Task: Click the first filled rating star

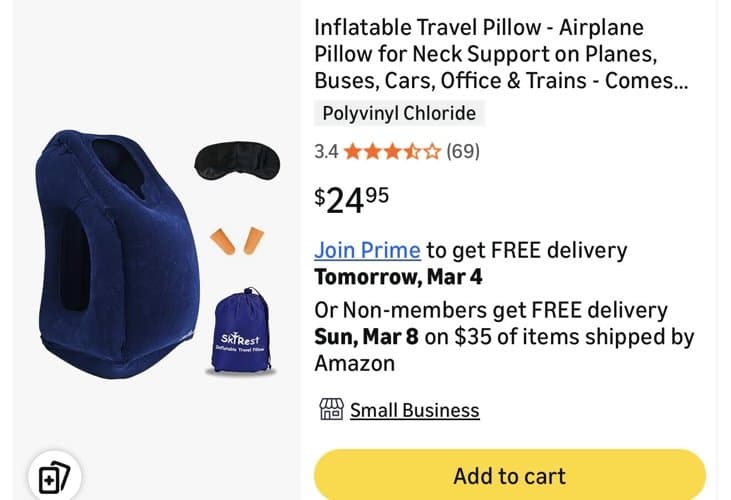Action: tap(353, 151)
